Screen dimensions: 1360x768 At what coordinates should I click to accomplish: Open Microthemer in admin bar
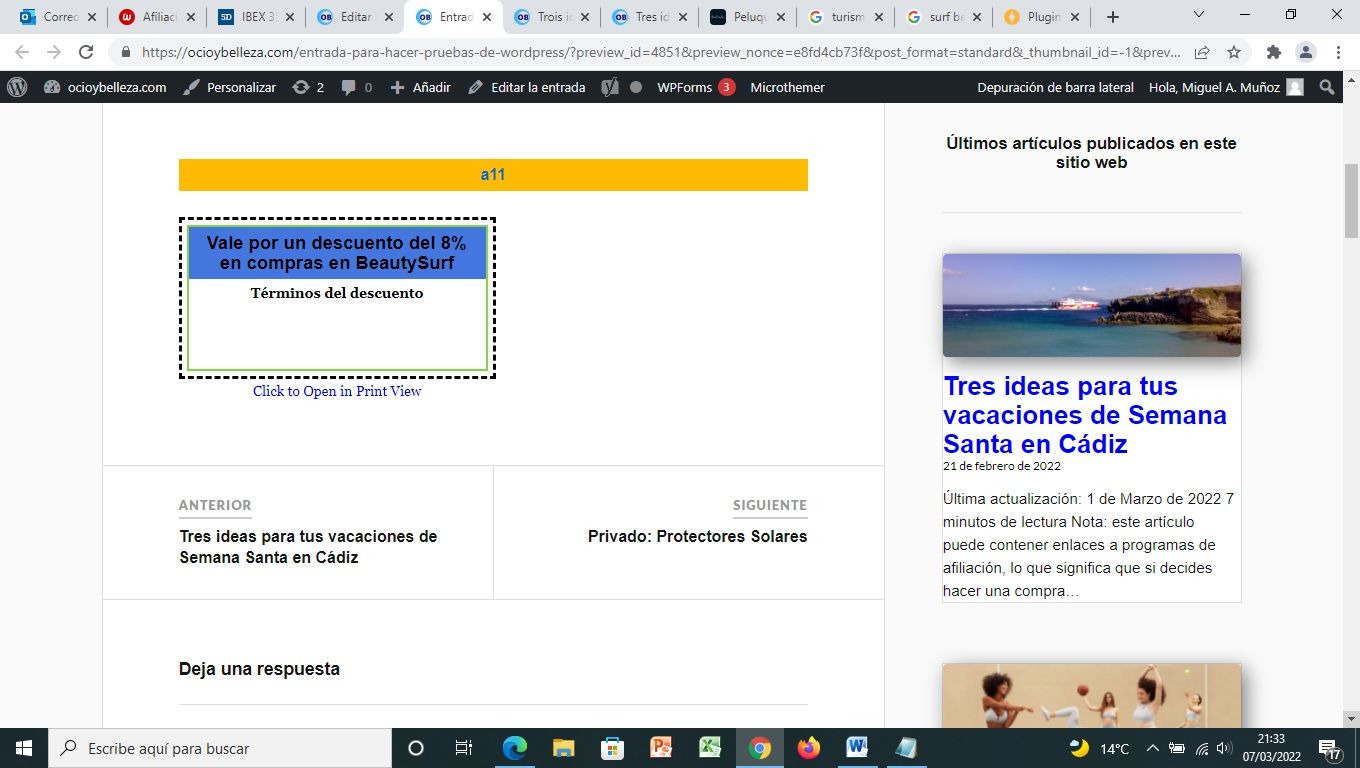click(x=787, y=87)
